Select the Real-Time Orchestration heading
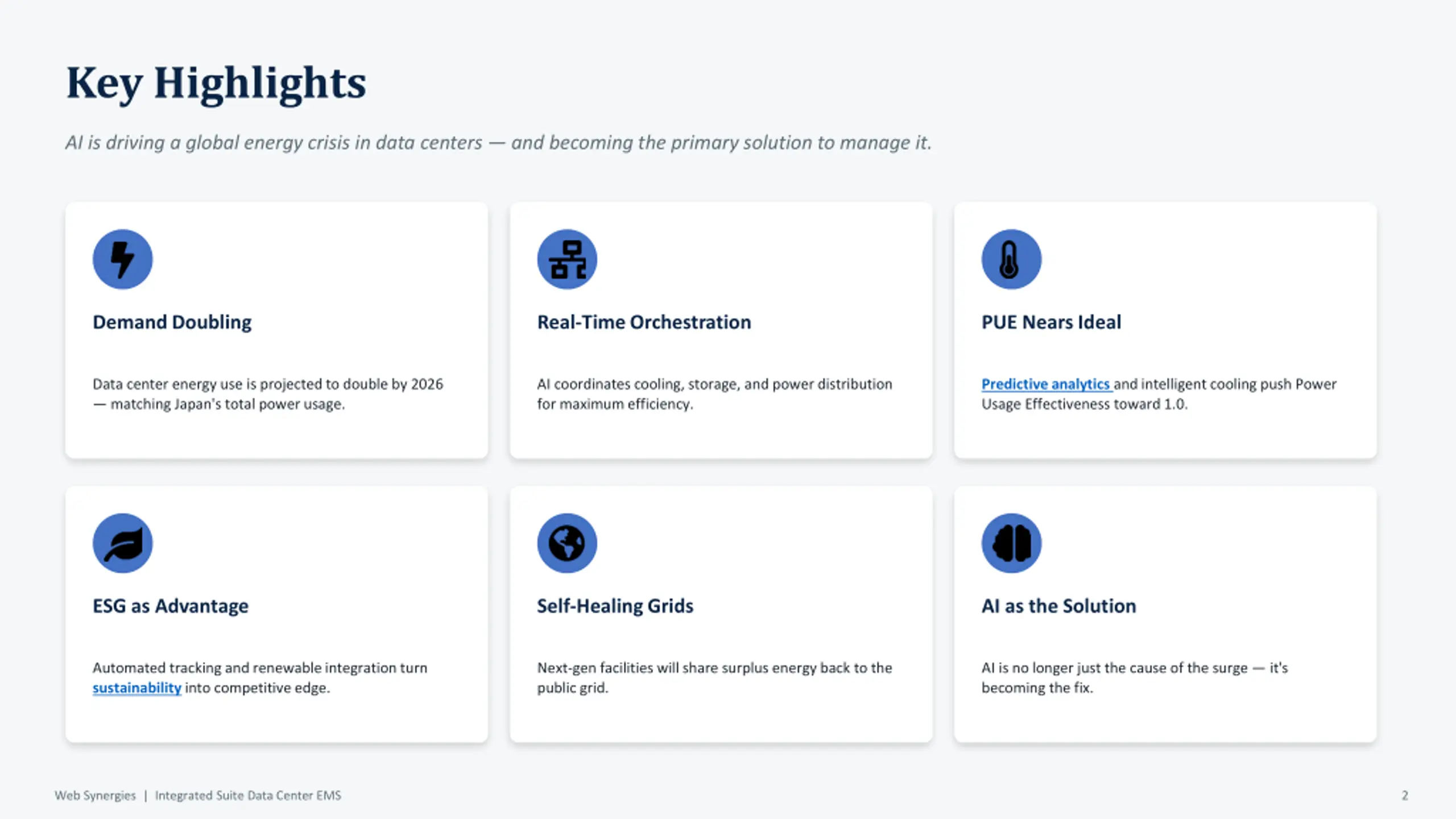1456x819 pixels. tap(644, 322)
